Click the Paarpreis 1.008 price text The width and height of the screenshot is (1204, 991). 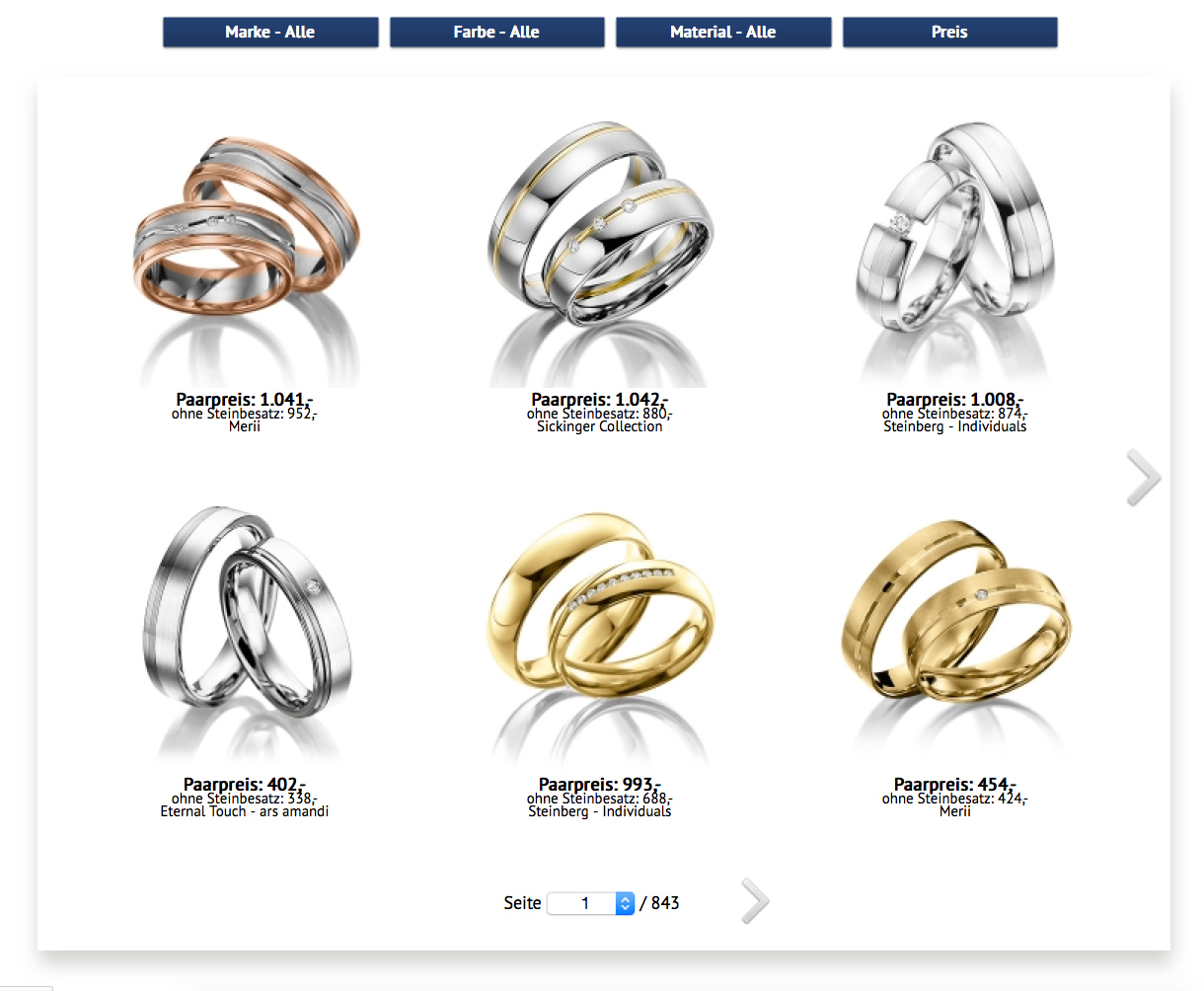(x=955, y=400)
